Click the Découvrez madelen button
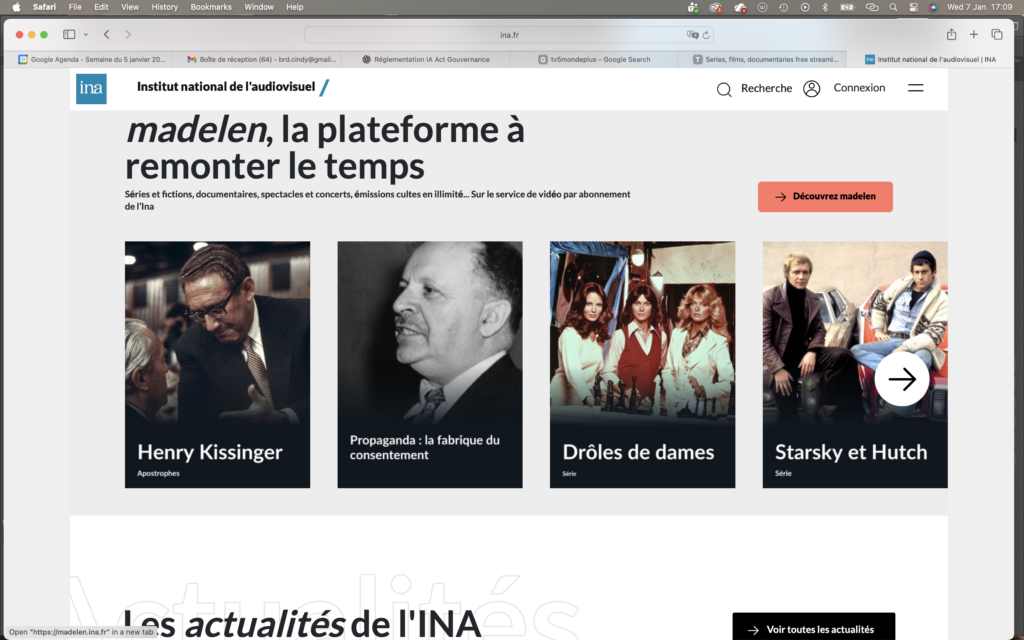Image resolution: width=1024 pixels, height=640 pixels. click(825, 197)
